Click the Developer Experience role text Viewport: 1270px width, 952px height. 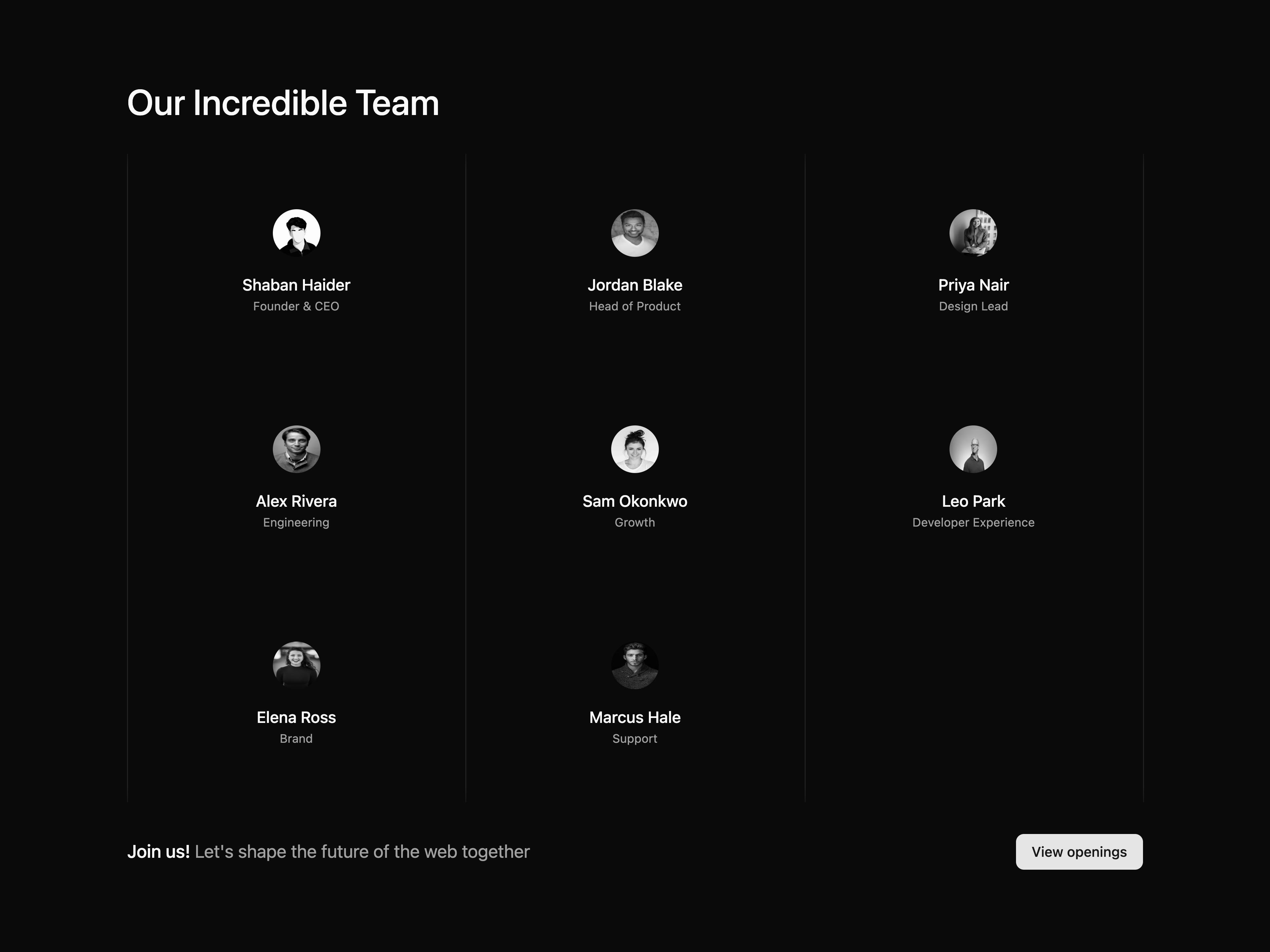pyautogui.click(x=973, y=523)
